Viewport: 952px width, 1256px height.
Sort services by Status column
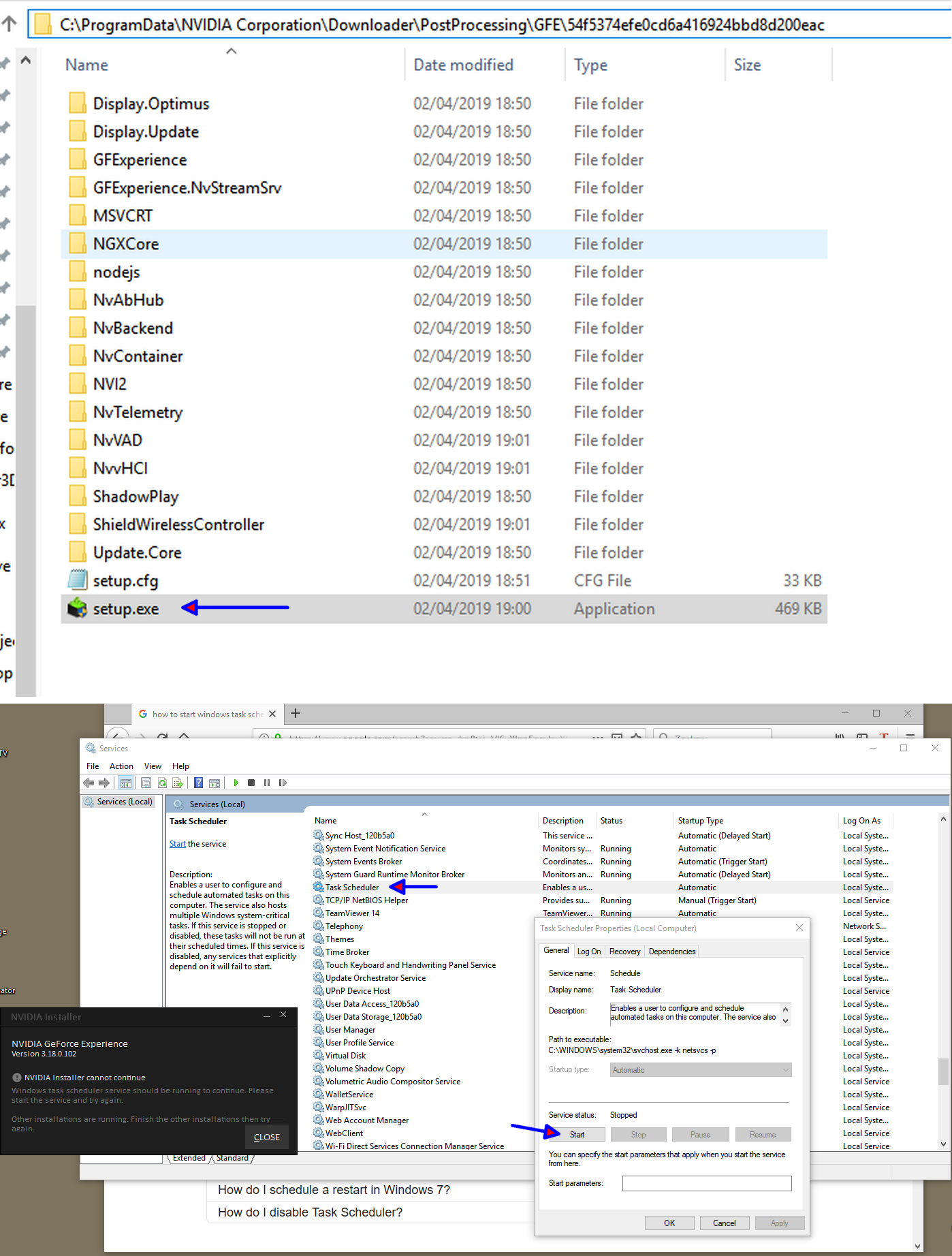pos(612,821)
